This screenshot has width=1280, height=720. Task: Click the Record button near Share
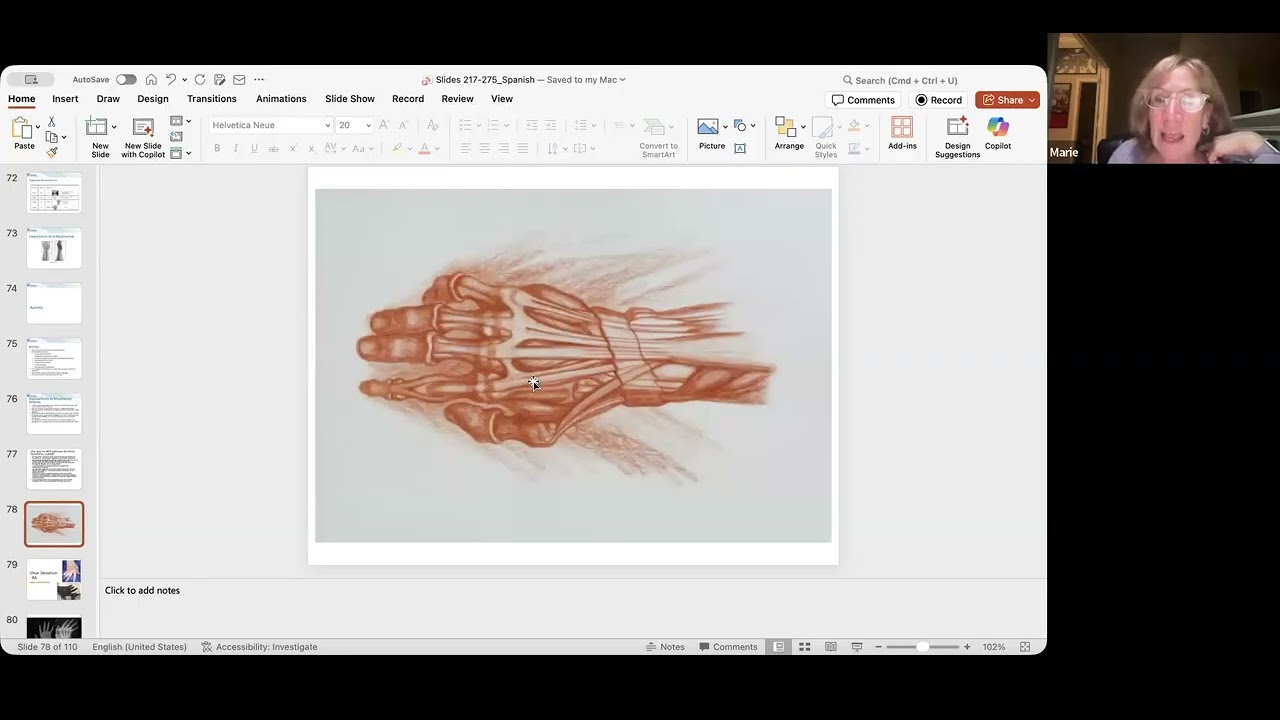pos(938,100)
